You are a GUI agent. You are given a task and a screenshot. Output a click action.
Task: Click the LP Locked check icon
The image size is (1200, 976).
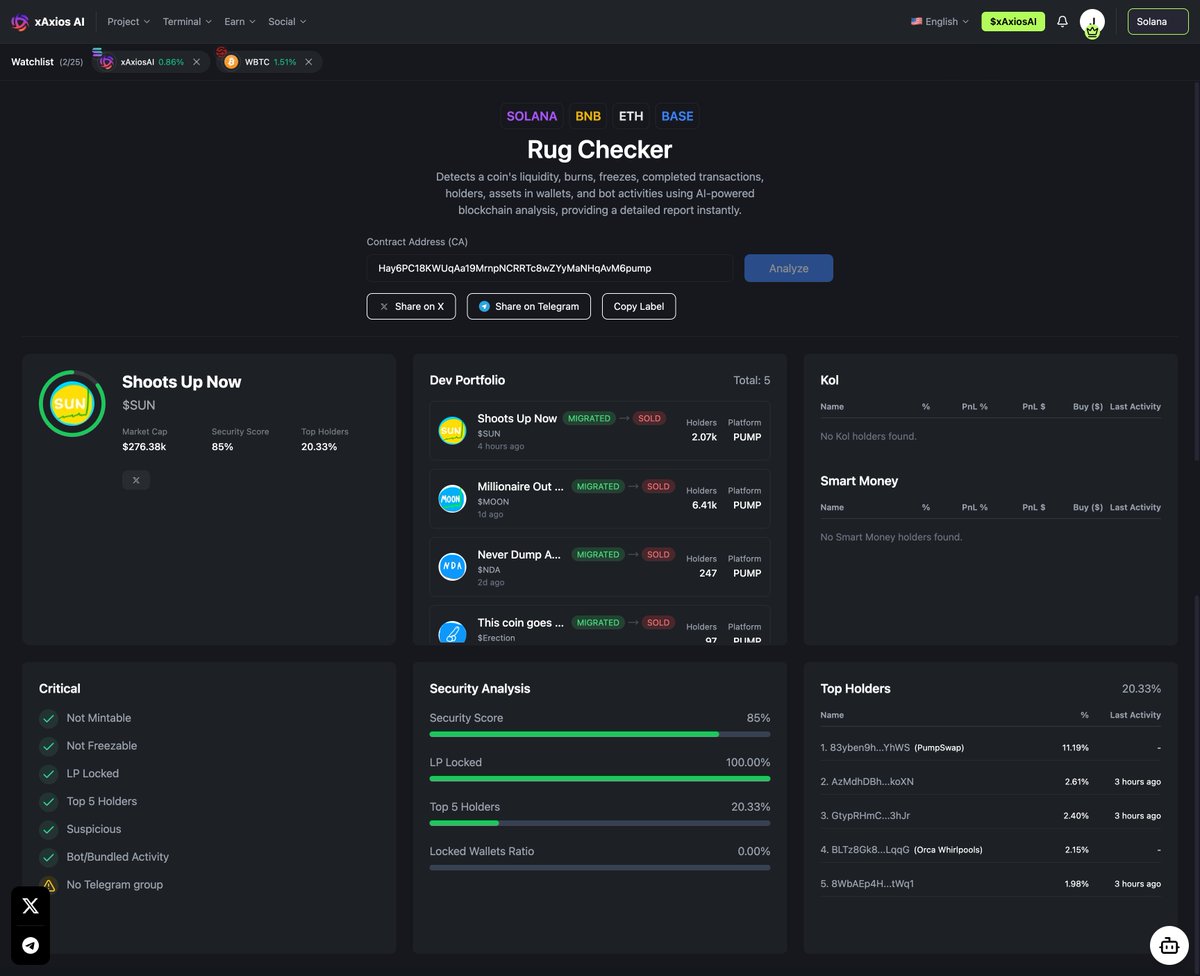(x=47, y=774)
